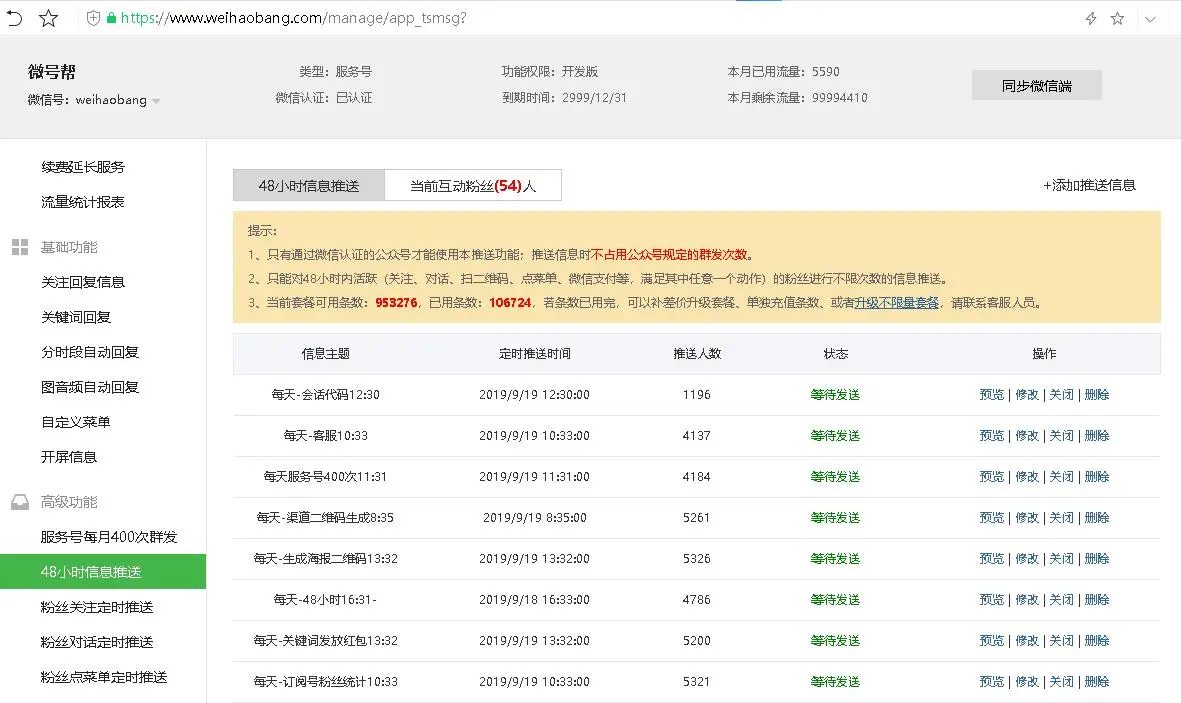Screen dimensions: 1181x703
Task: Click the push count 5326
Action: pyautogui.click(x=697, y=558)
